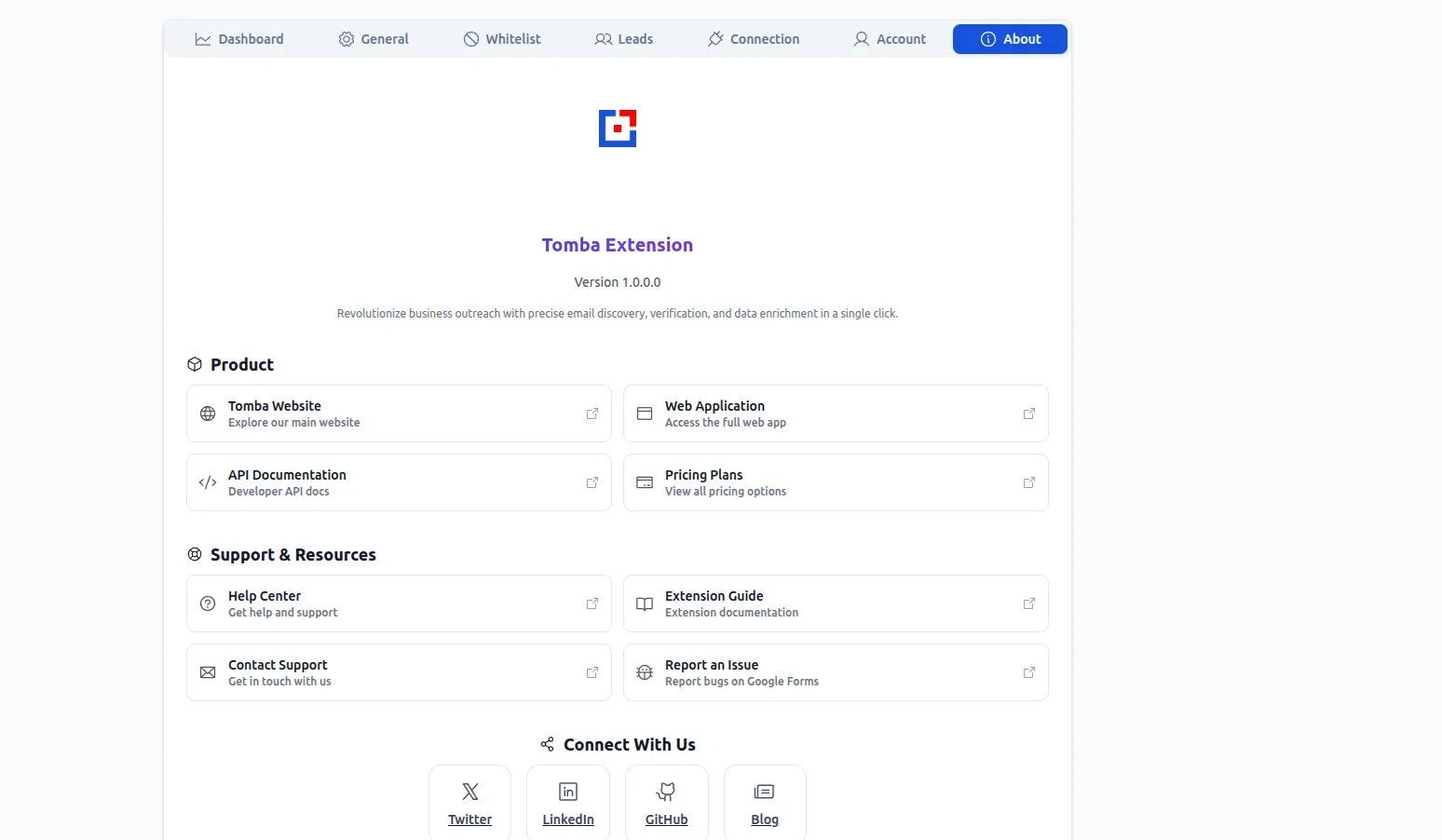The height and width of the screenshot is (840, 1442).
Task: Click the Support & Resources heading
Action: (293, 554)
